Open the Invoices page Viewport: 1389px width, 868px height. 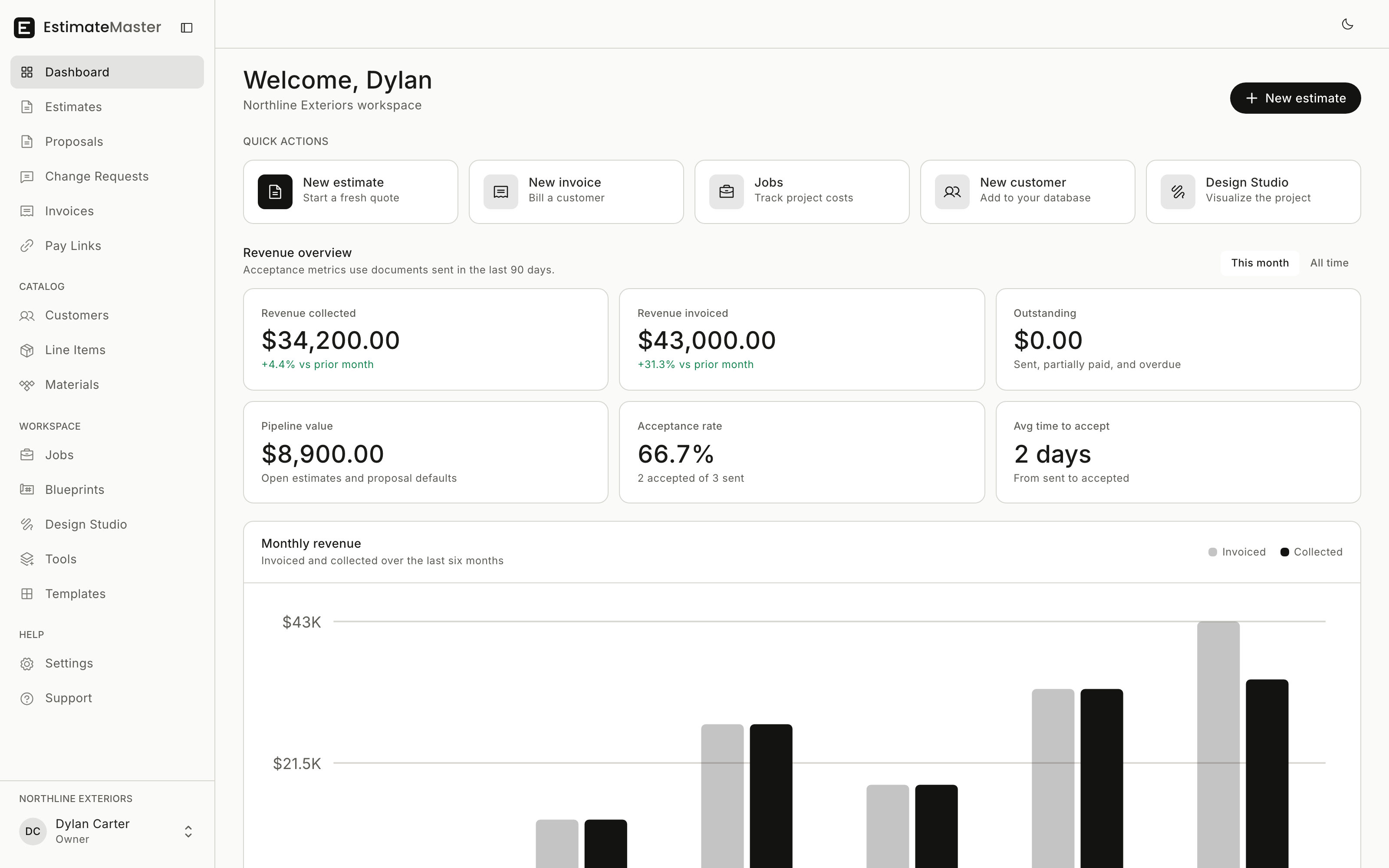click(x=107, y=211)
